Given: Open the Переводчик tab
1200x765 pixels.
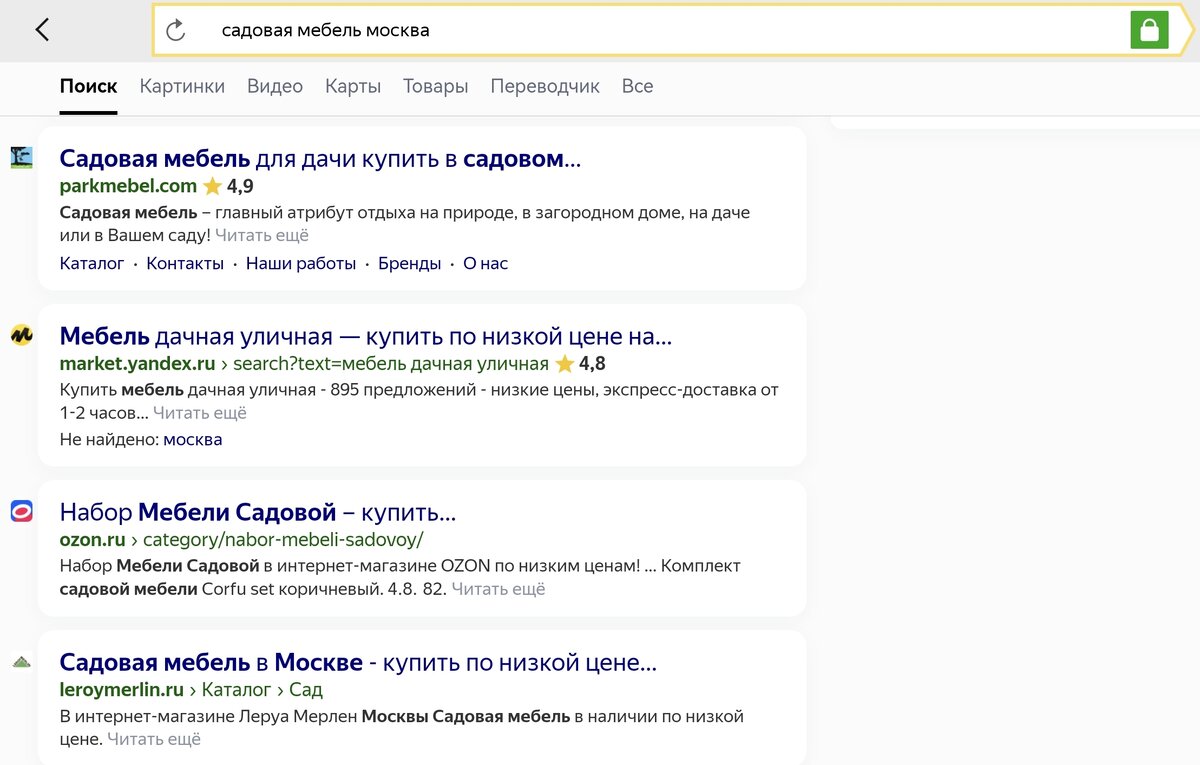Looking at the screenshot, I should click(x=545, y=86).
